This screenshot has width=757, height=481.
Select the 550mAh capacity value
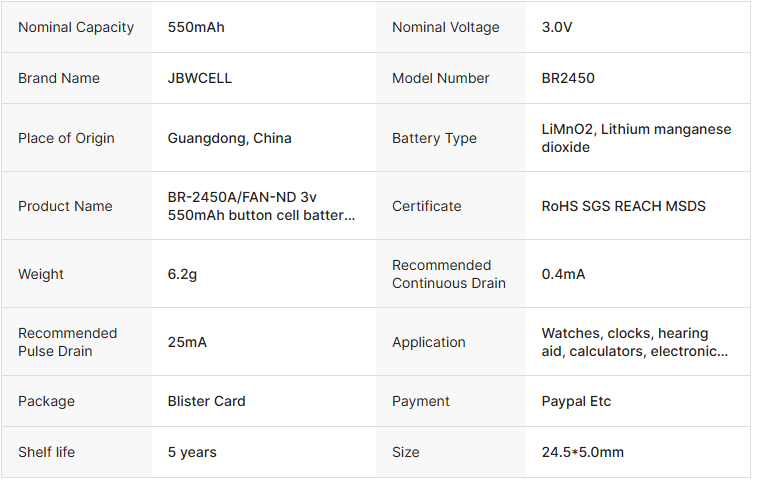[x=196, y=27]
